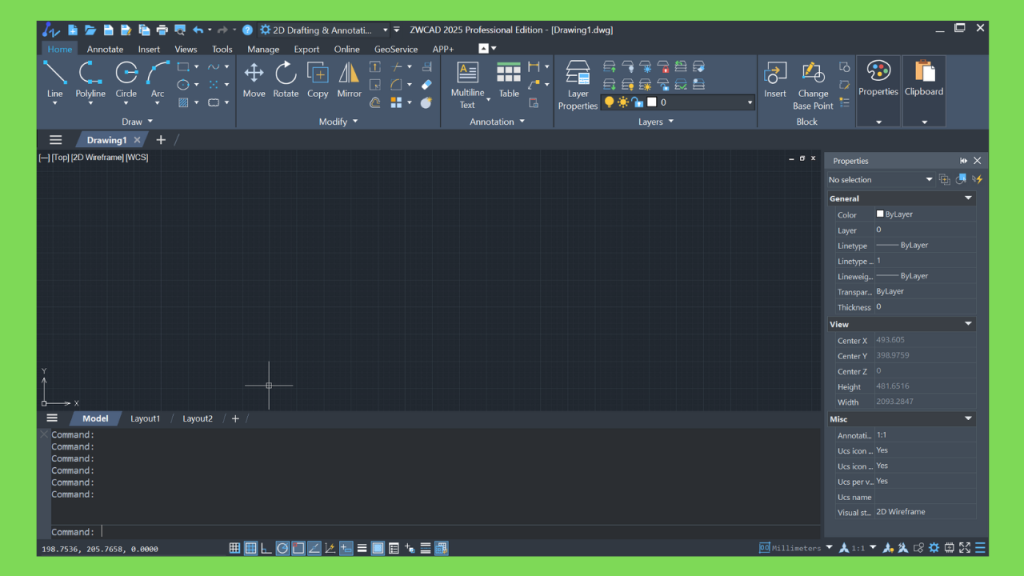
Task: Collapse the Misc properties section
Action: (968, 419)
